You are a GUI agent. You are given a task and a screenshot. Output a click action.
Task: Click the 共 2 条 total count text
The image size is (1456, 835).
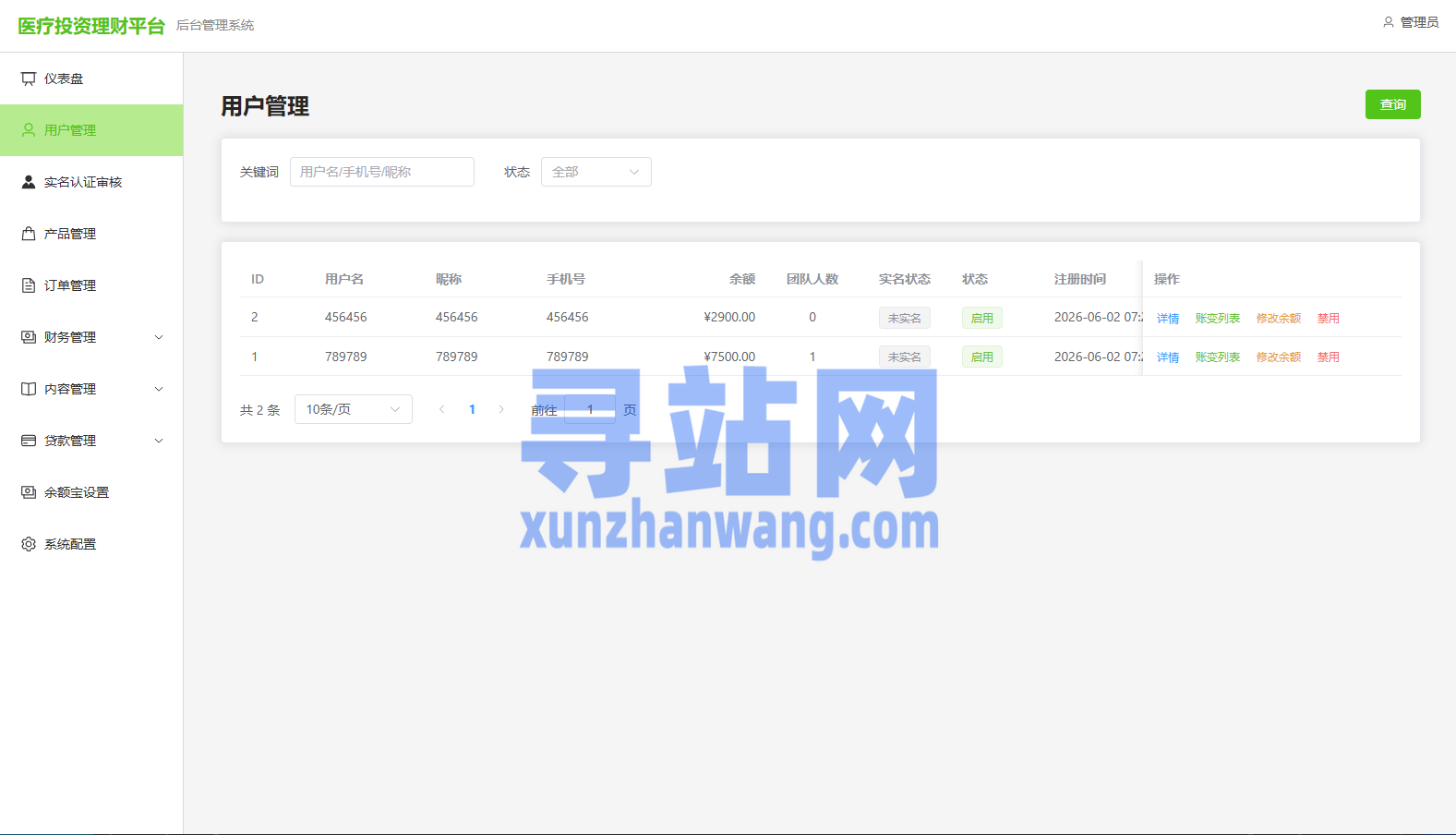click(260, 410)
